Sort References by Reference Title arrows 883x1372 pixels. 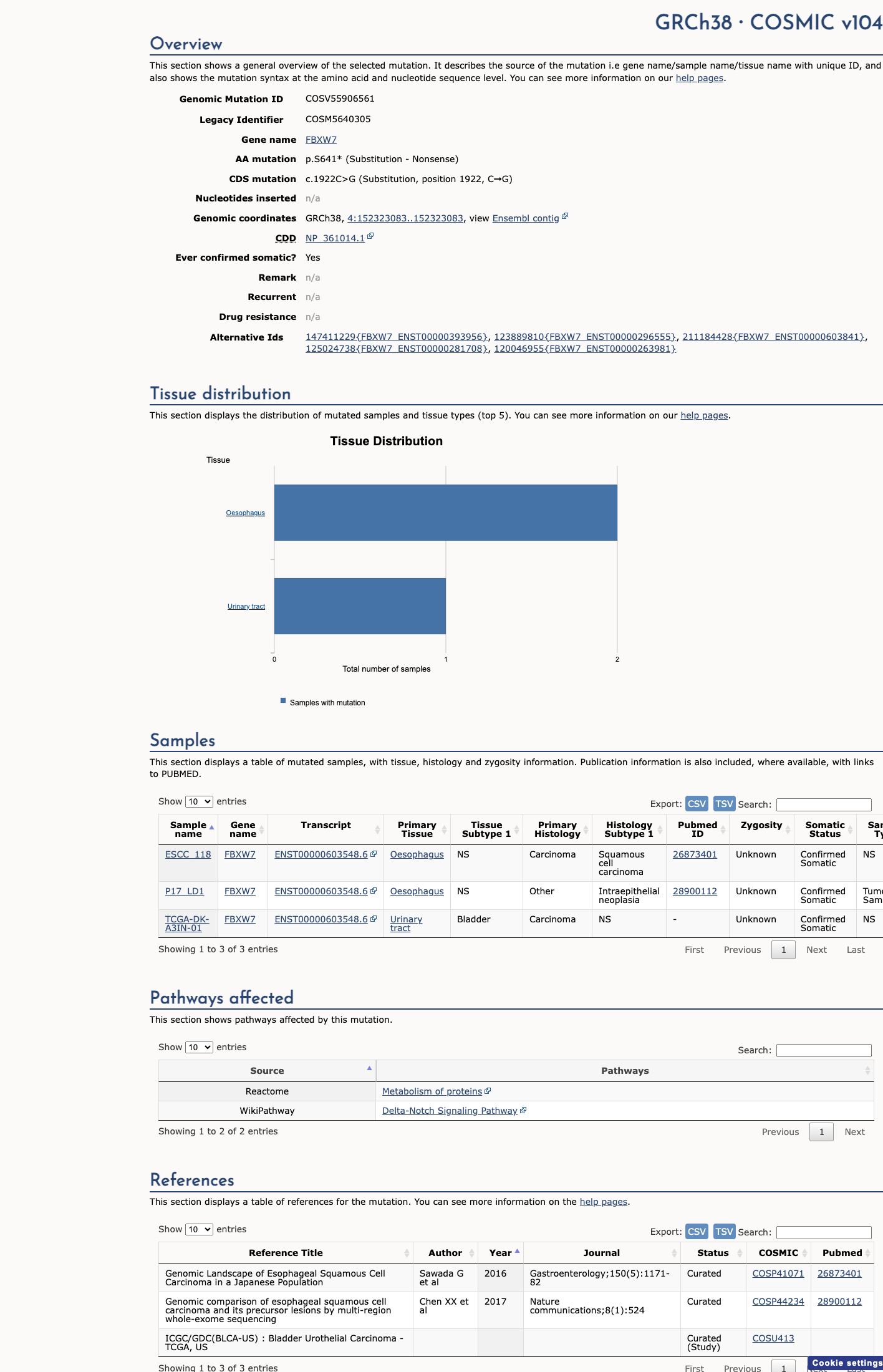(407, 1253)
